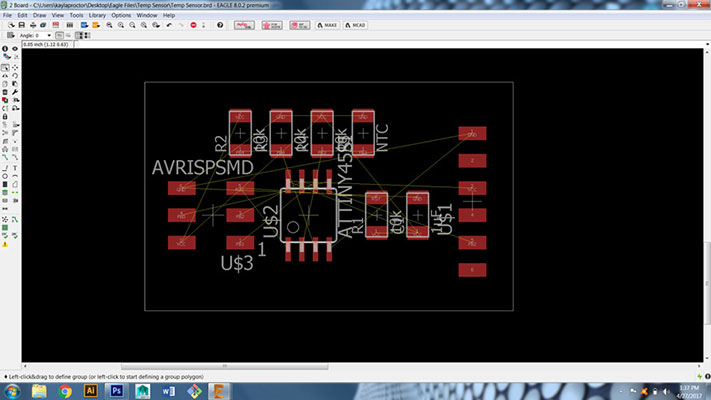
Task: Open the Library menu
Action: pyautogui.click(x=97, y=15)
